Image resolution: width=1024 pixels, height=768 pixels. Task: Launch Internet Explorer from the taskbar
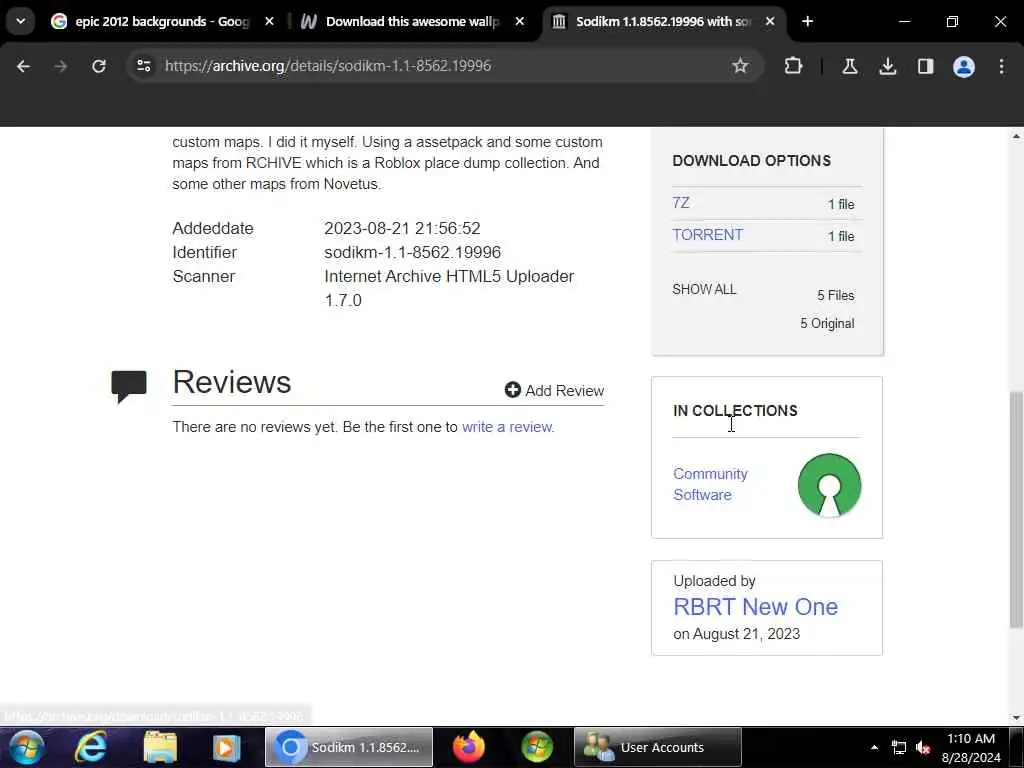pyautogui.click(x=91, y=747)
